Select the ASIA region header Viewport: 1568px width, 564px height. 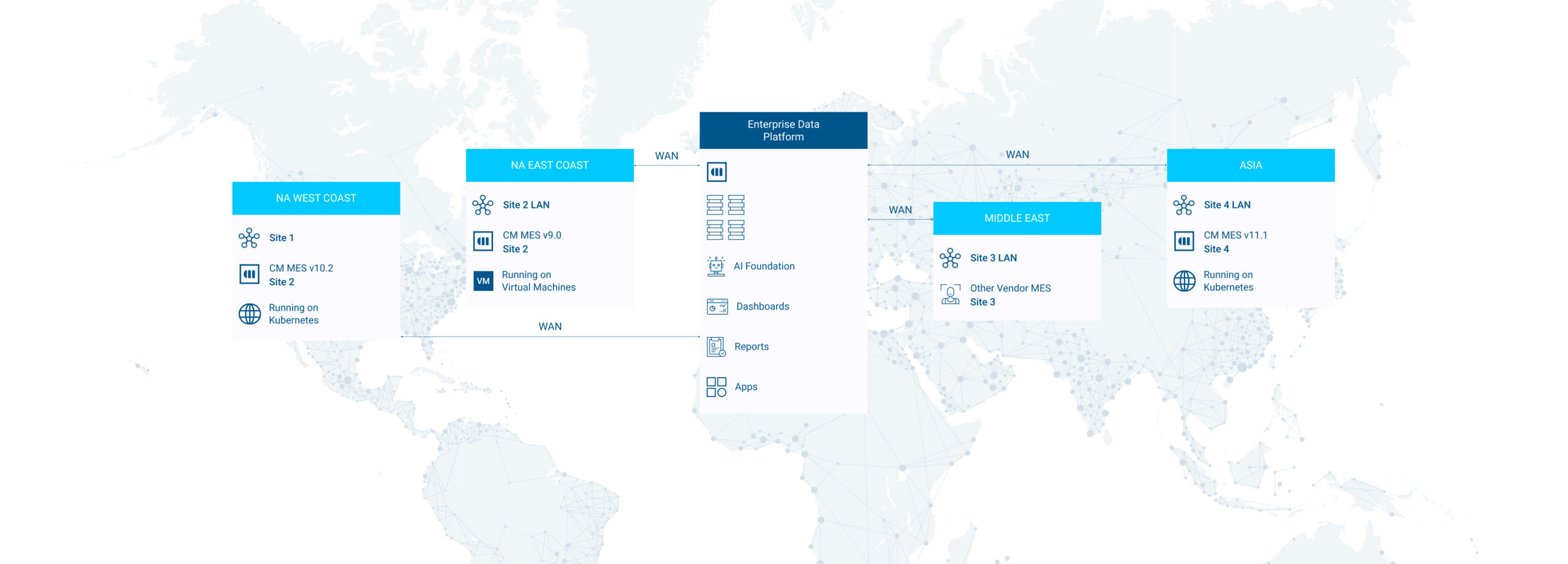[x=1250, y=166]
